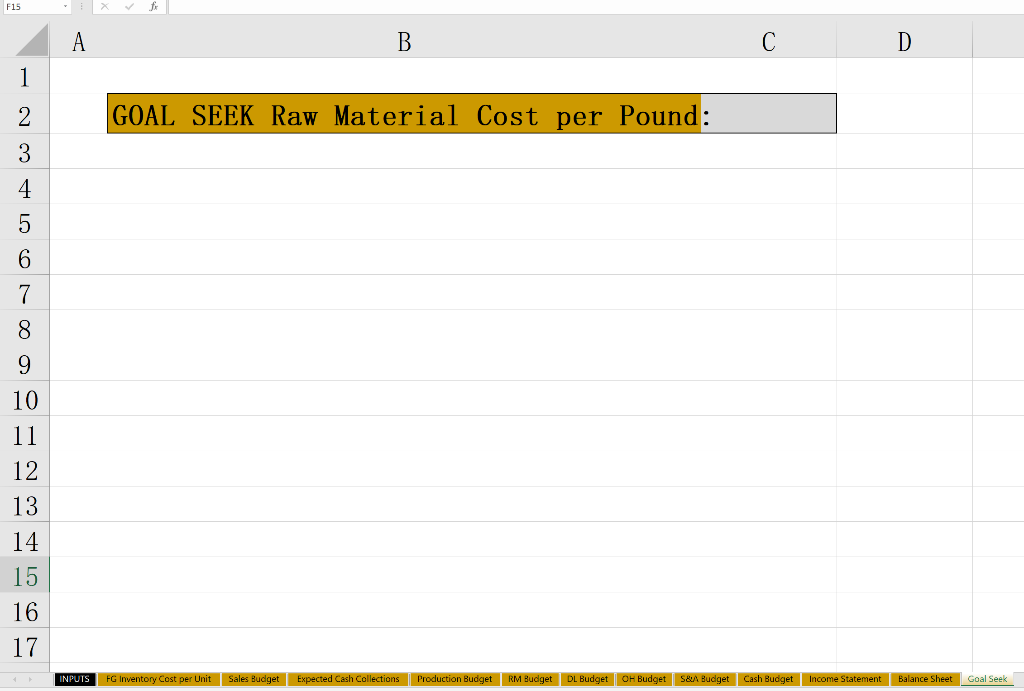Select row 16 header

click(25, 612)
